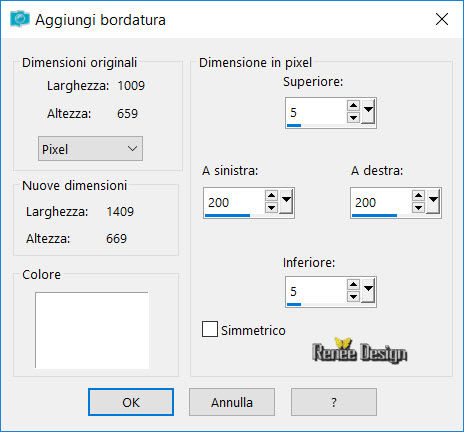Decrease the A sinistra value with down arrow
464x432 pixels.
tap(271, 208)
